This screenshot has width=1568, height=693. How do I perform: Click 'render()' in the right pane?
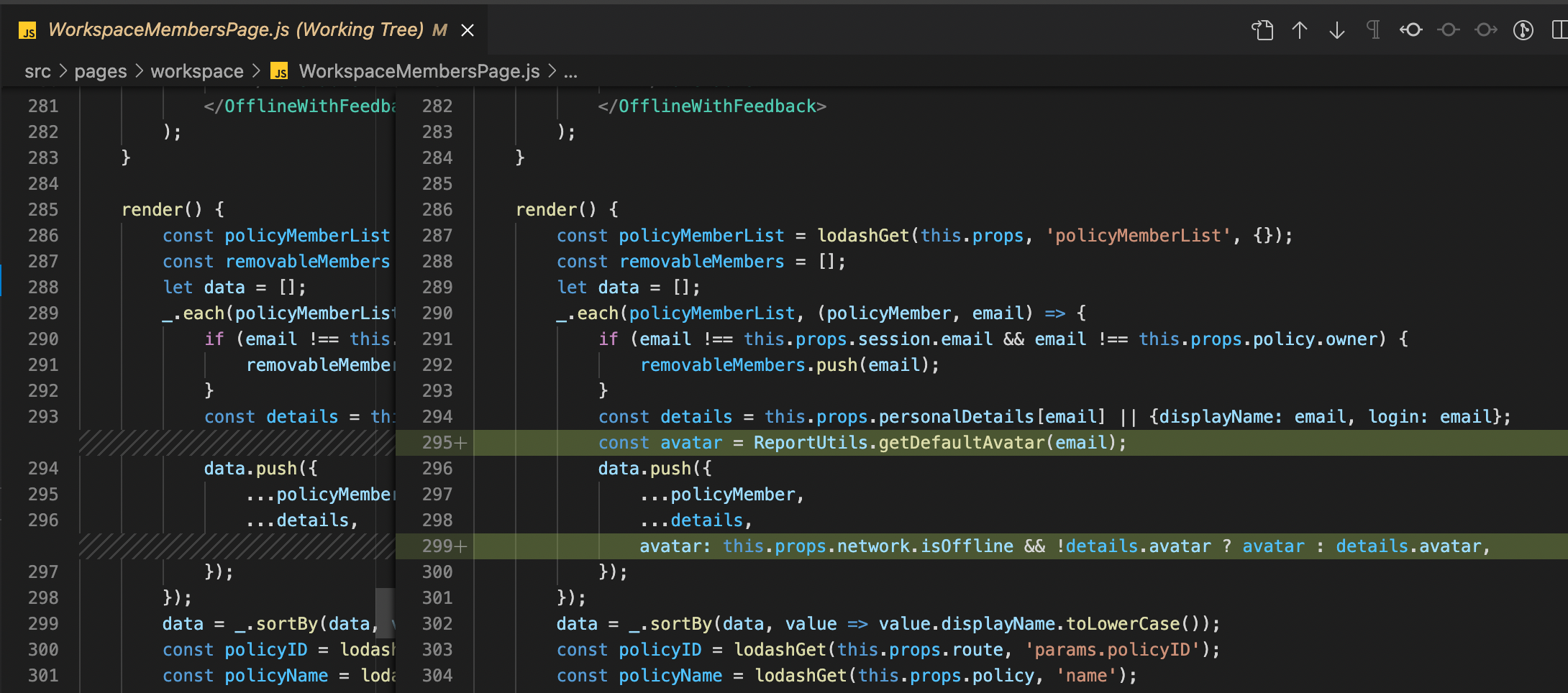tap(557, 210)
